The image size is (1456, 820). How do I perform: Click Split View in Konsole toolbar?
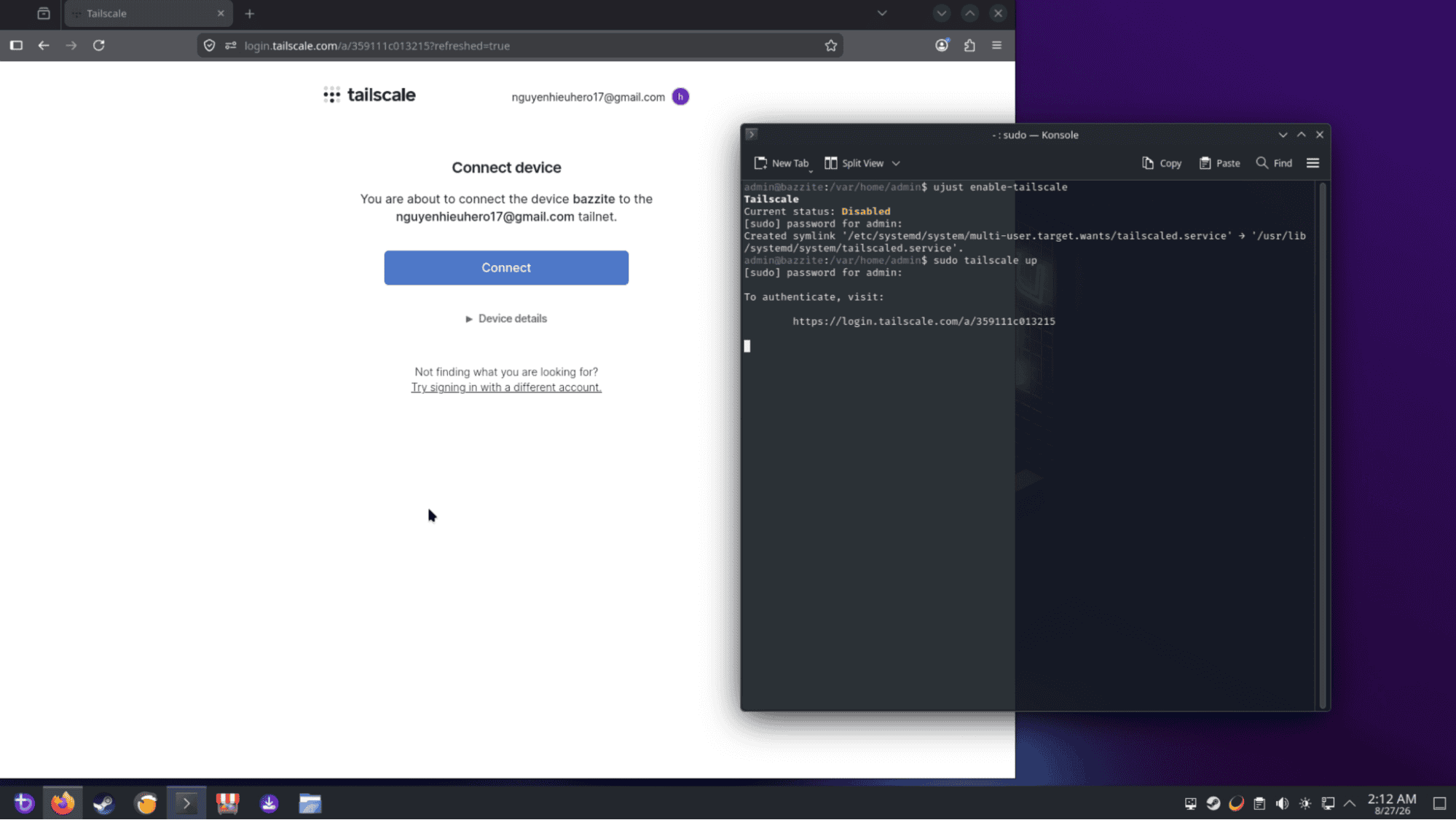[x=854, y=163]
